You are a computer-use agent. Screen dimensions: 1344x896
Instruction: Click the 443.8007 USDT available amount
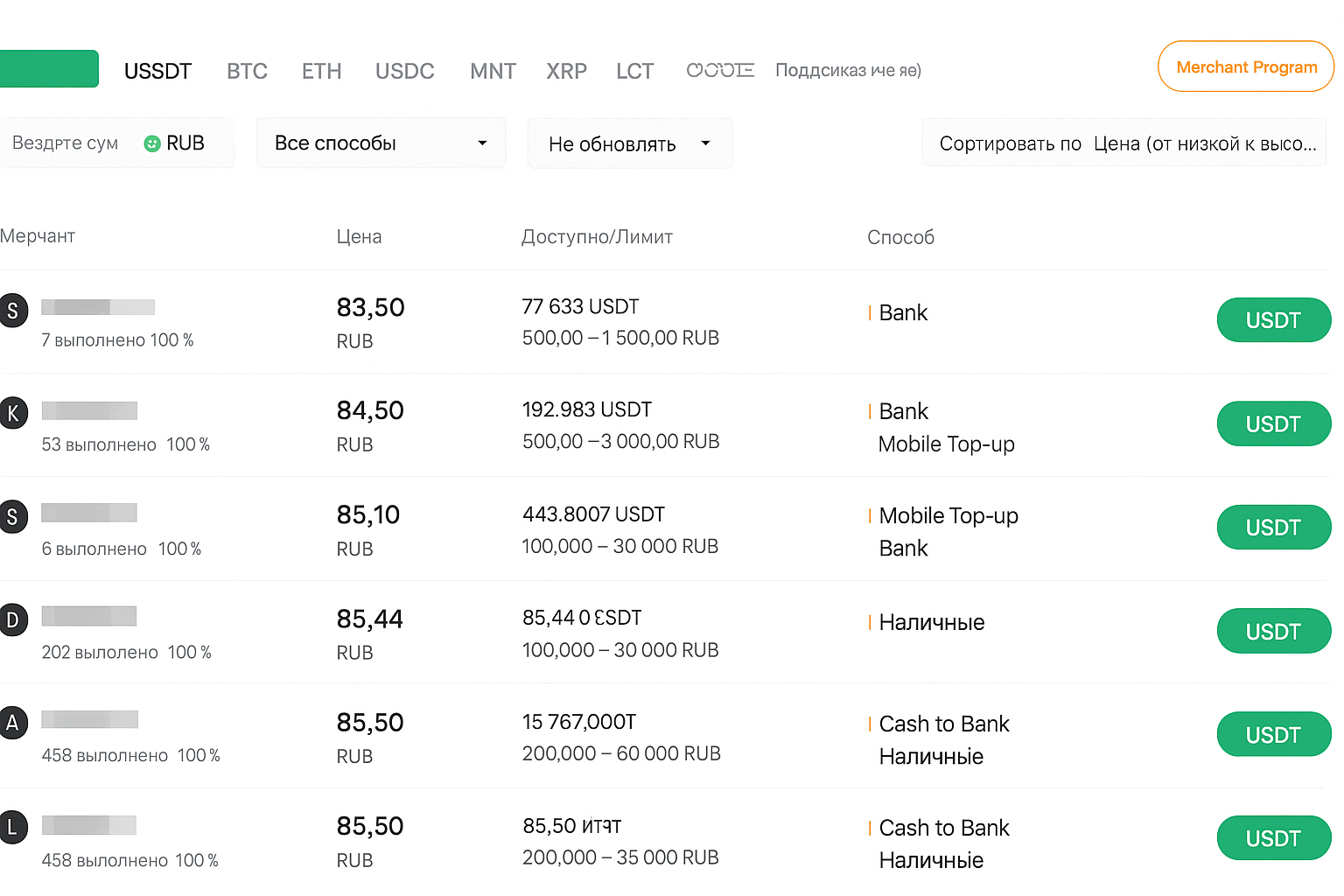(593, 514)
